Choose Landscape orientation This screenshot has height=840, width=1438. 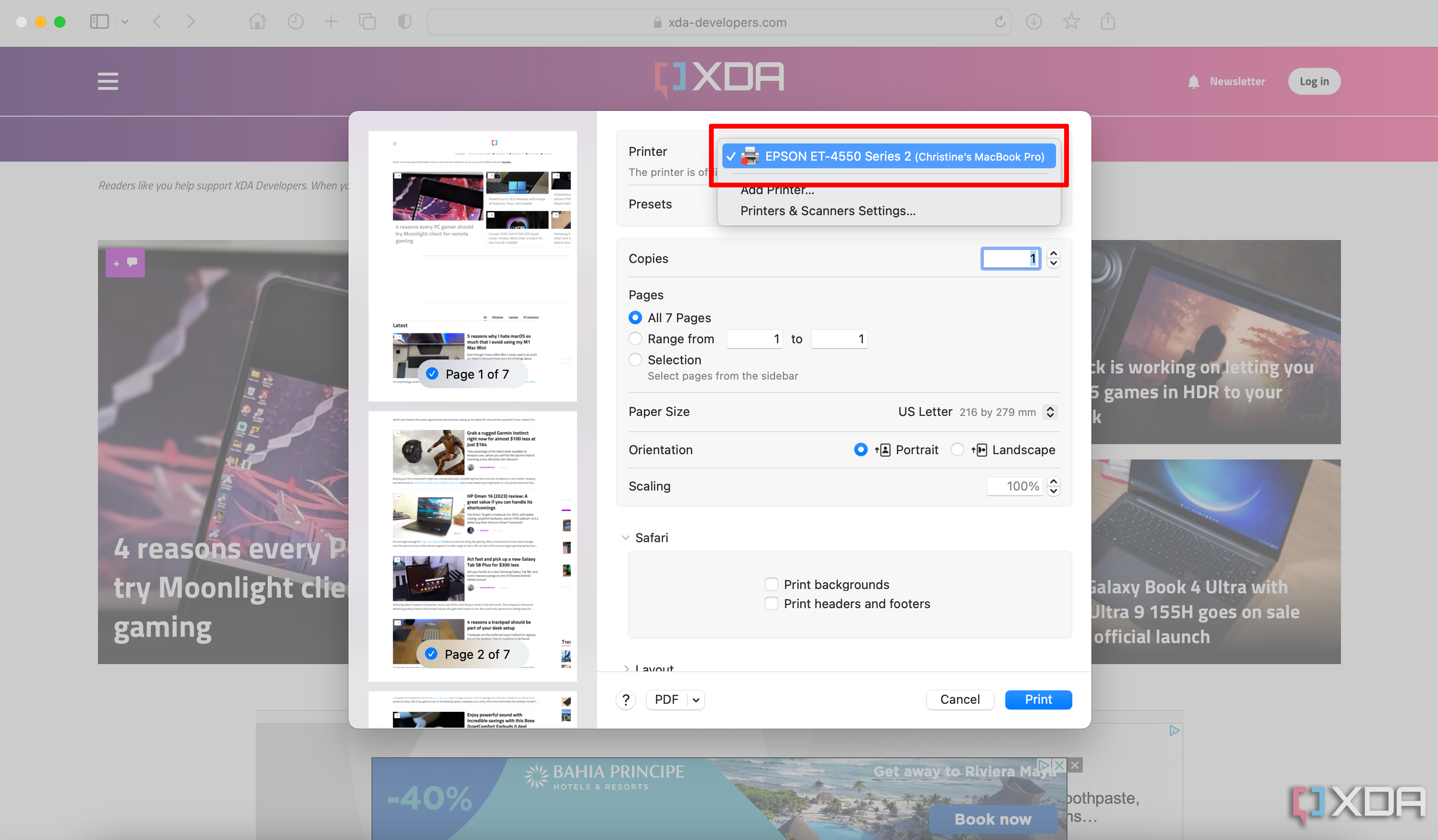957,450
